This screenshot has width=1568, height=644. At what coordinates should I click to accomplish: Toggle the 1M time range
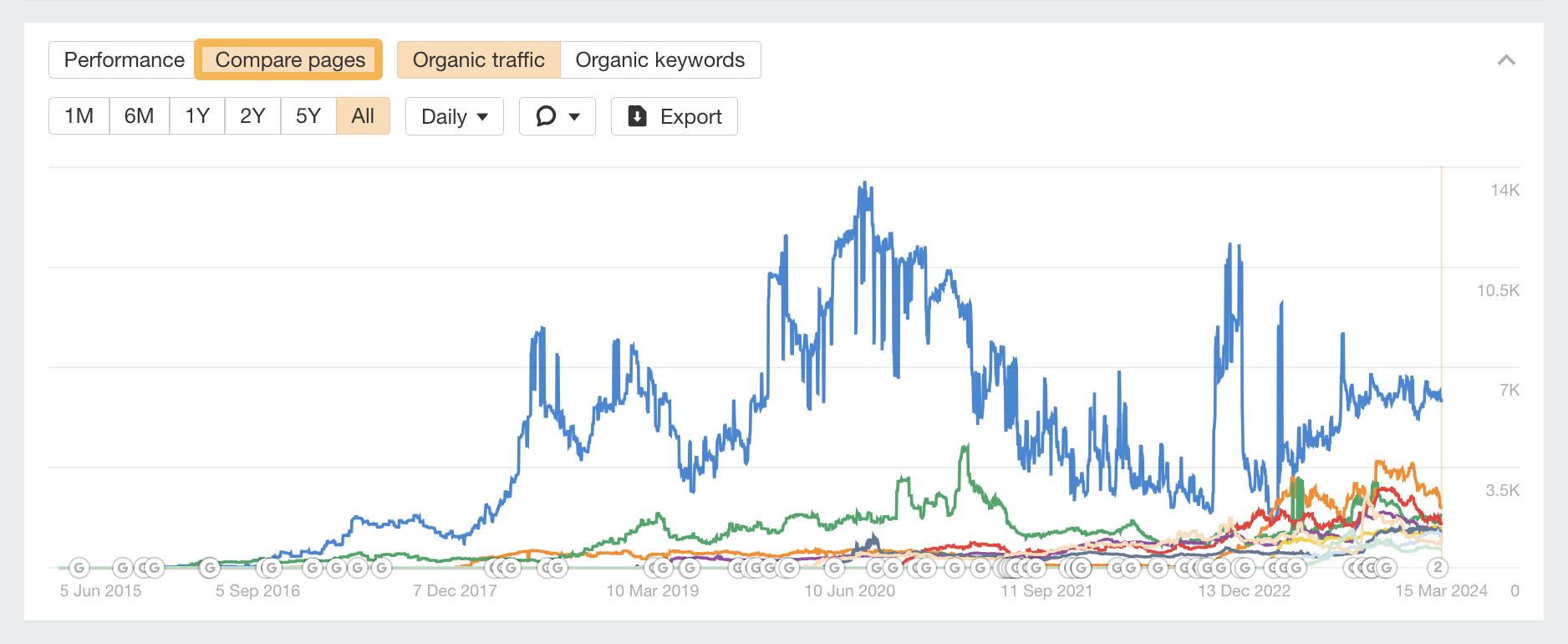tap(78, 116)
